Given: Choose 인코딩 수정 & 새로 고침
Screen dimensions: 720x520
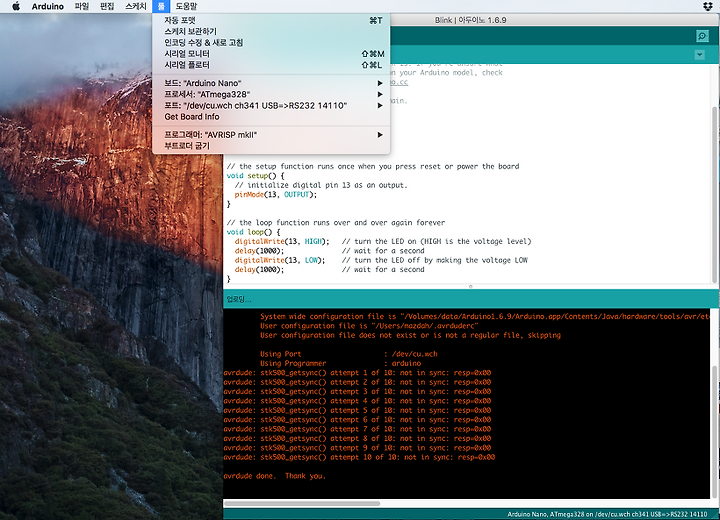Looking at the screenshot, I should tap(271, 42).
